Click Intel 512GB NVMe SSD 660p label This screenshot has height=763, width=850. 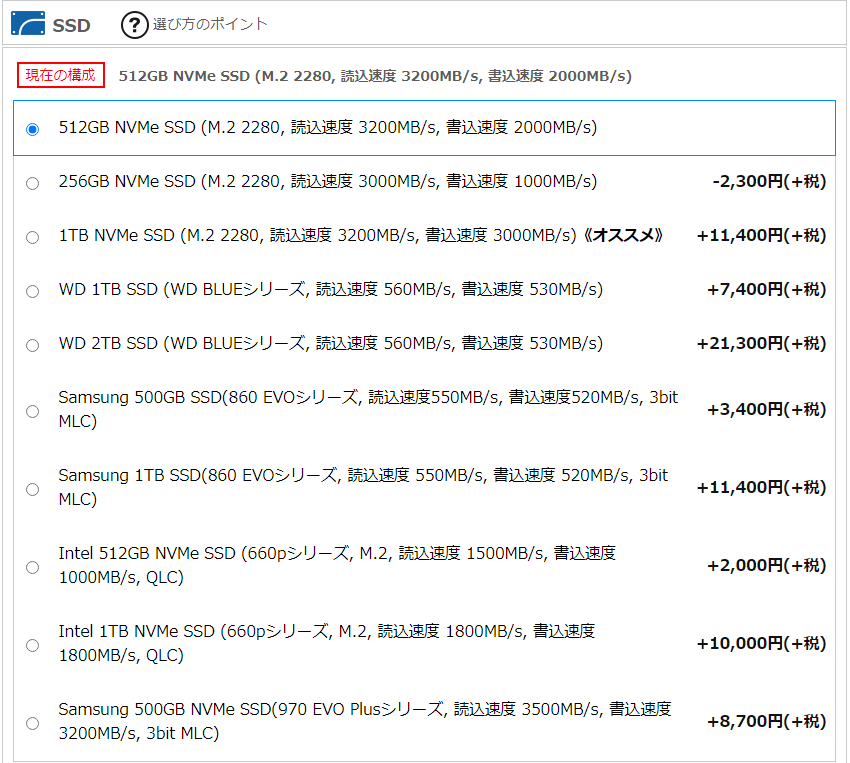(337, 565)
